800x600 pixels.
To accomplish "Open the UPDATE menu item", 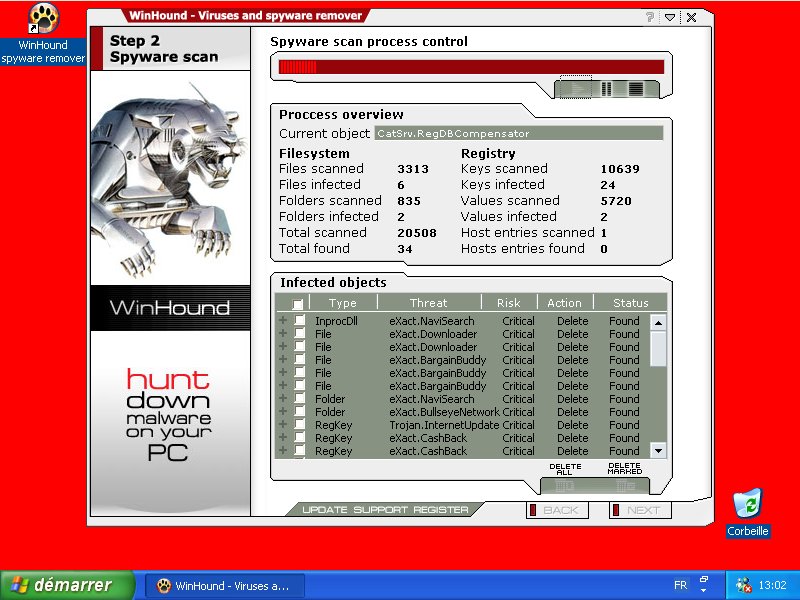I will [x=324, y=510].
